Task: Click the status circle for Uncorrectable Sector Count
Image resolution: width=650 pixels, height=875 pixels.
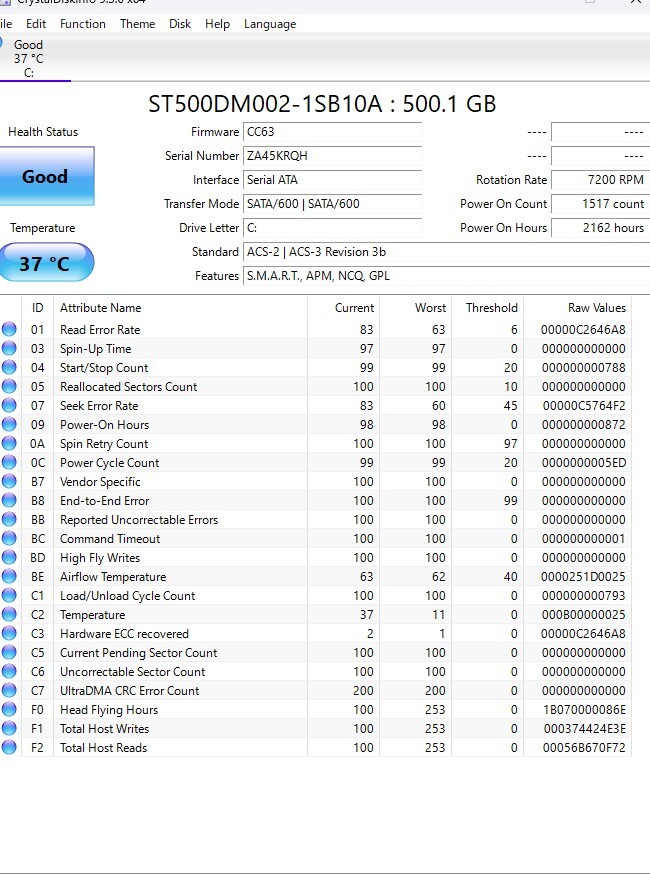Action: click(x=9, y=671)
